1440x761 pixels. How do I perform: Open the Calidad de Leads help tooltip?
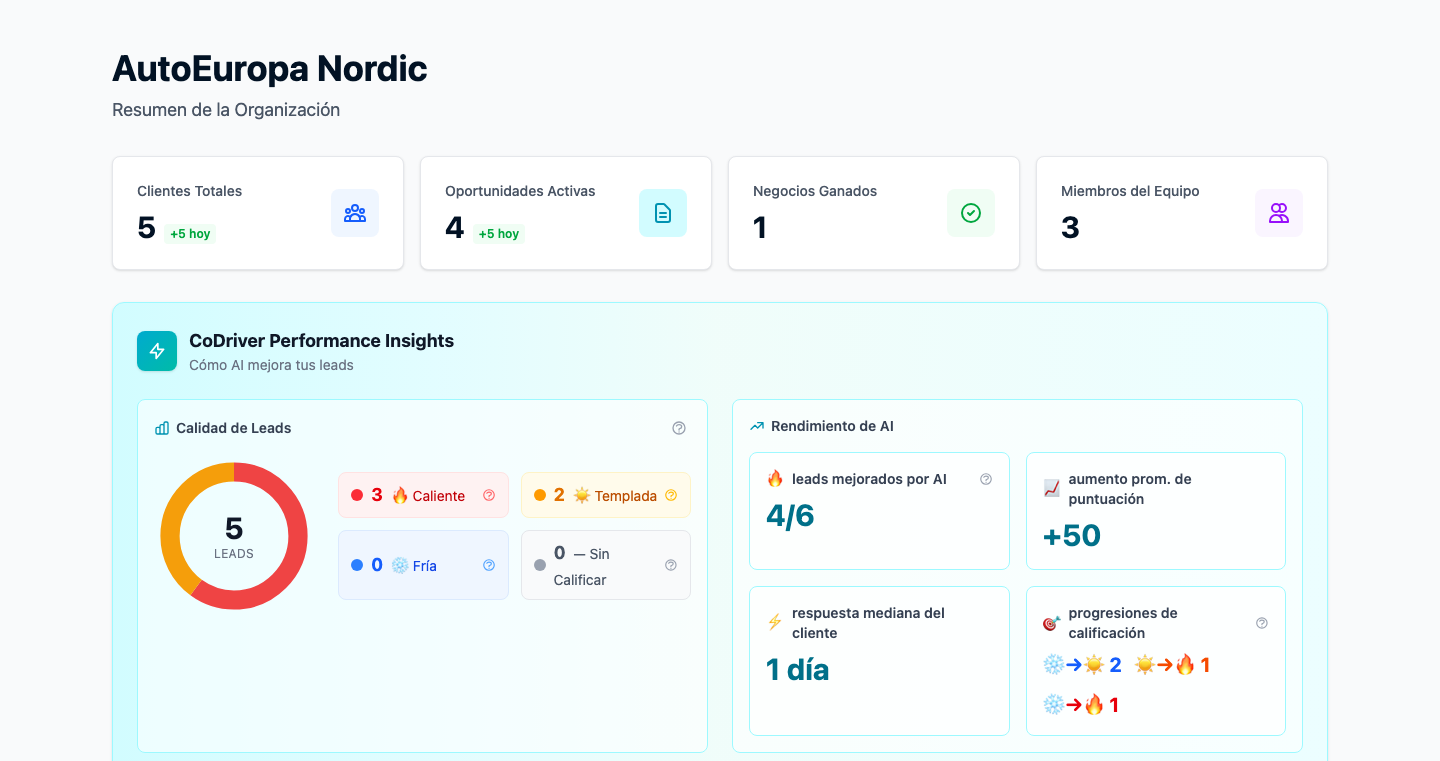coord(679,427)
